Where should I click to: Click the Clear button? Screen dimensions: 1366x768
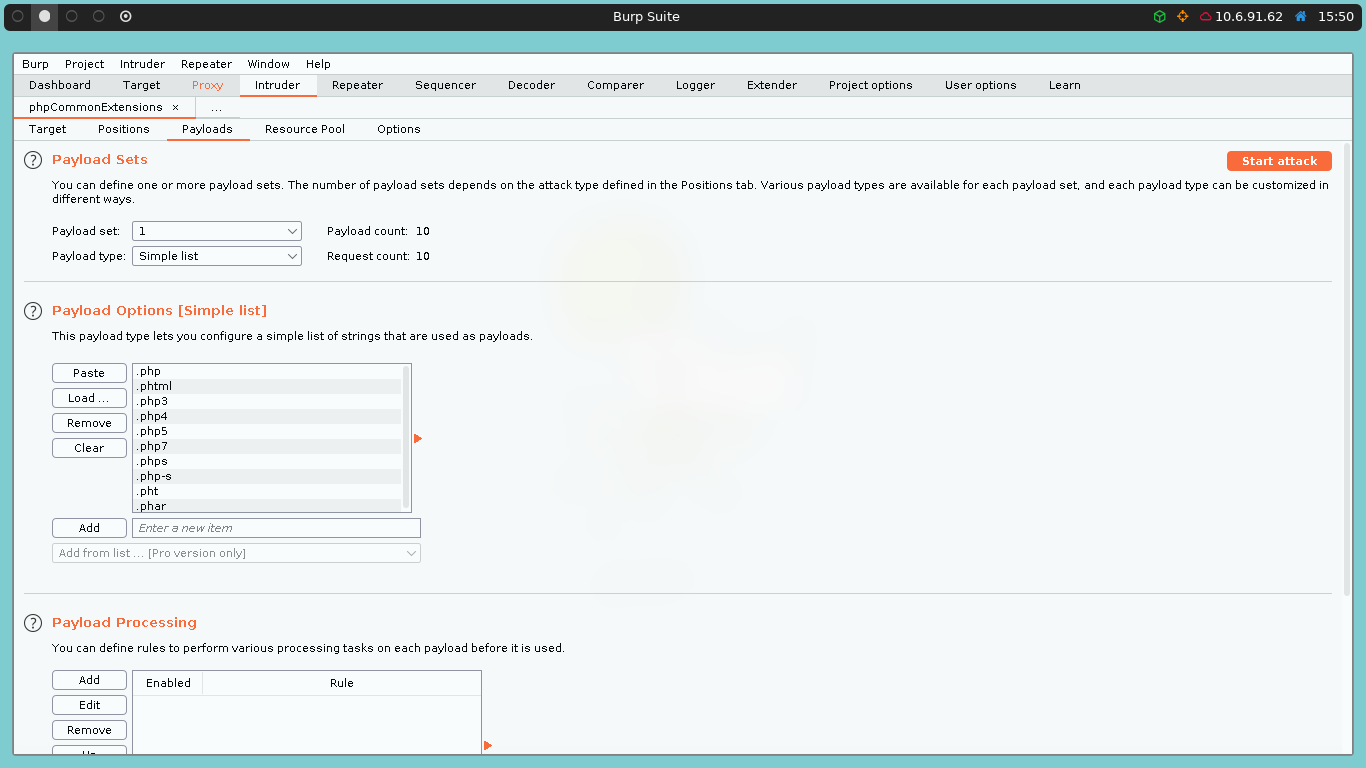click(x=89, y=448)
